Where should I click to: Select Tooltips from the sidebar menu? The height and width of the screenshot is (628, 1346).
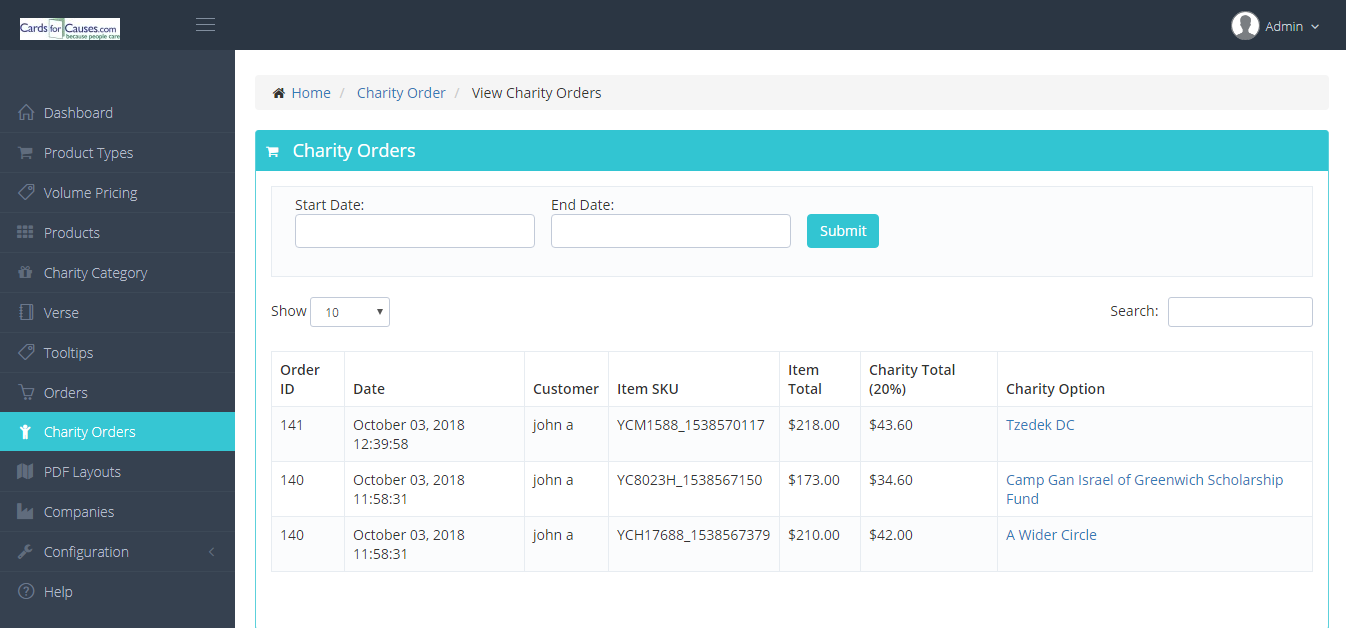pos(68,353)
